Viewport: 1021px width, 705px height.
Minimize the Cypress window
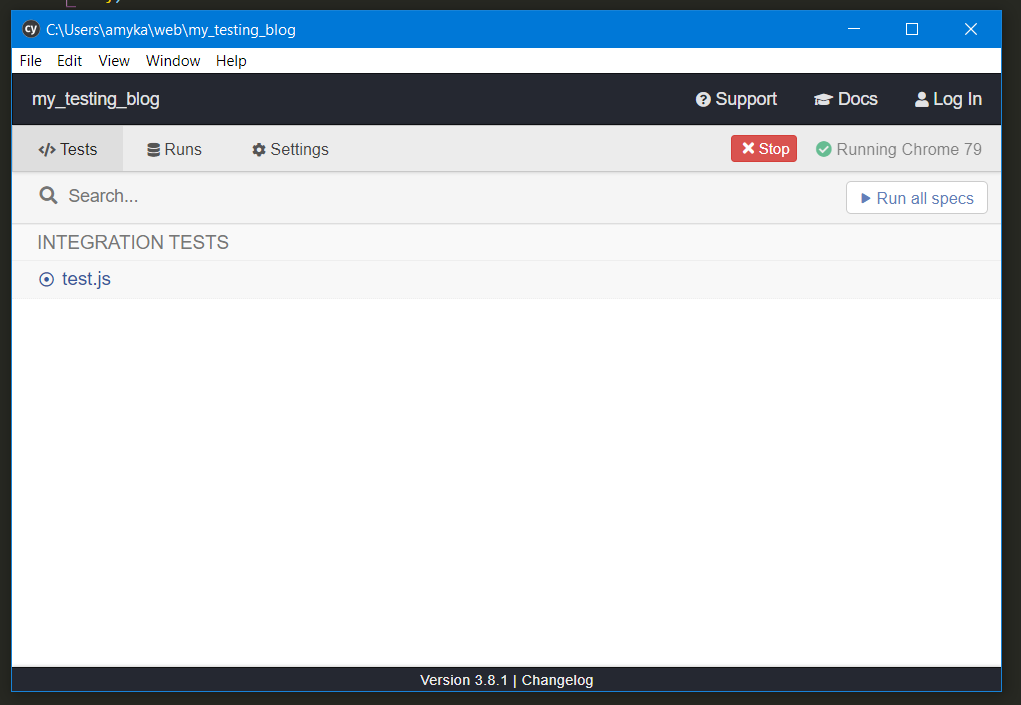pos(854,29)
